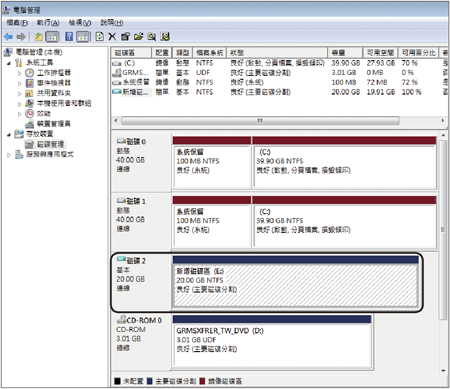This screenshot has width=450, height=389.
Task: Click the 系統保留 volume icon in list
Action: tap(117, 82)
